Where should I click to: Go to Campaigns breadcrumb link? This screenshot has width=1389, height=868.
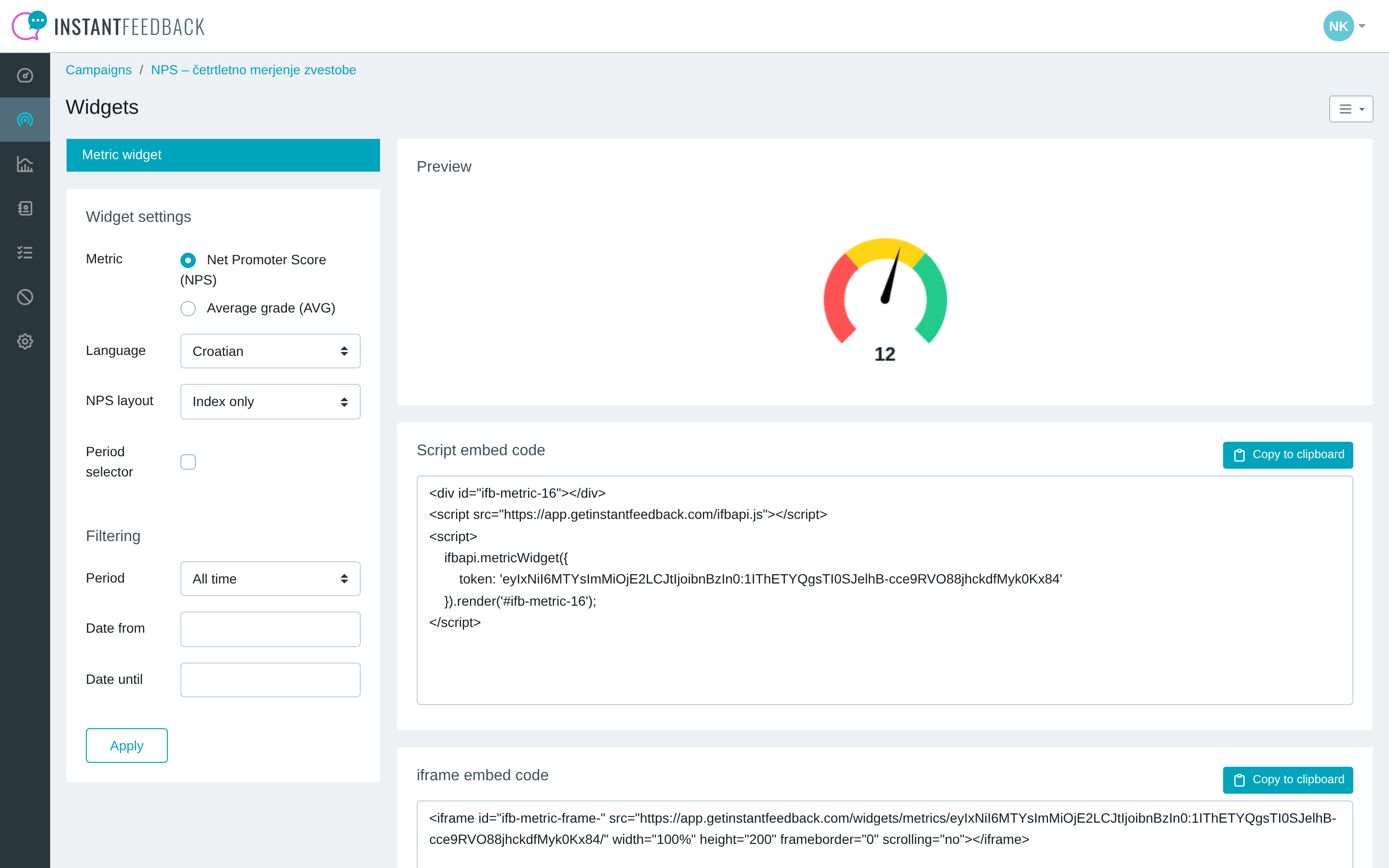99,70
